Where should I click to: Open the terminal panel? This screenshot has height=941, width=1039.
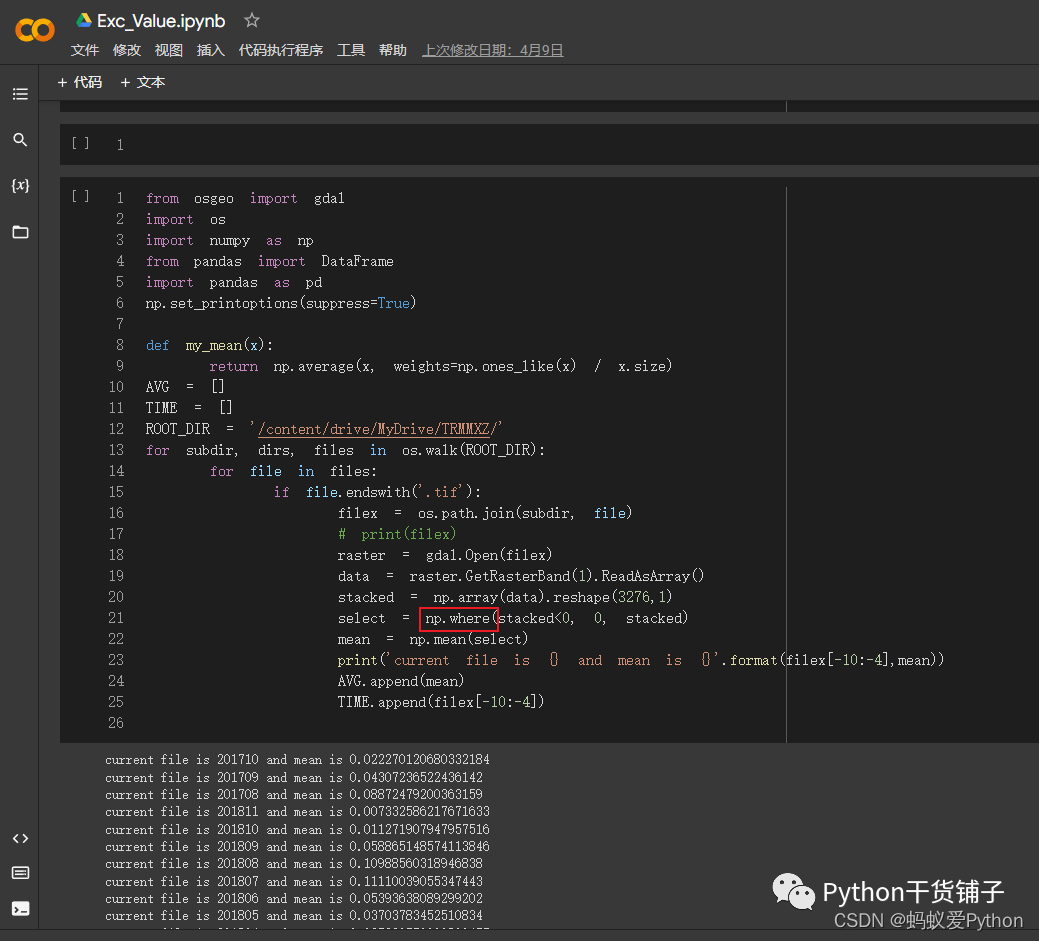20,909
